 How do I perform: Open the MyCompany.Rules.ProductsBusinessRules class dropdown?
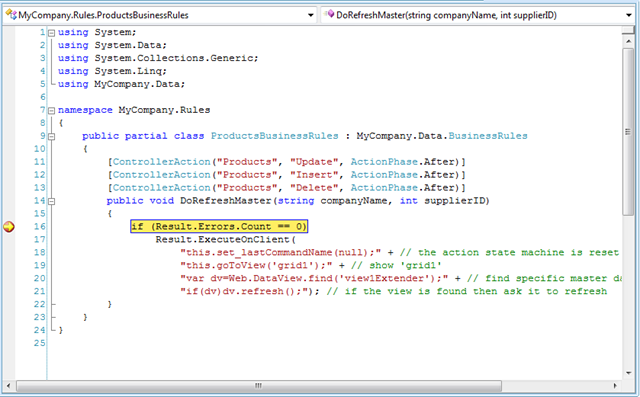point(311,16)
